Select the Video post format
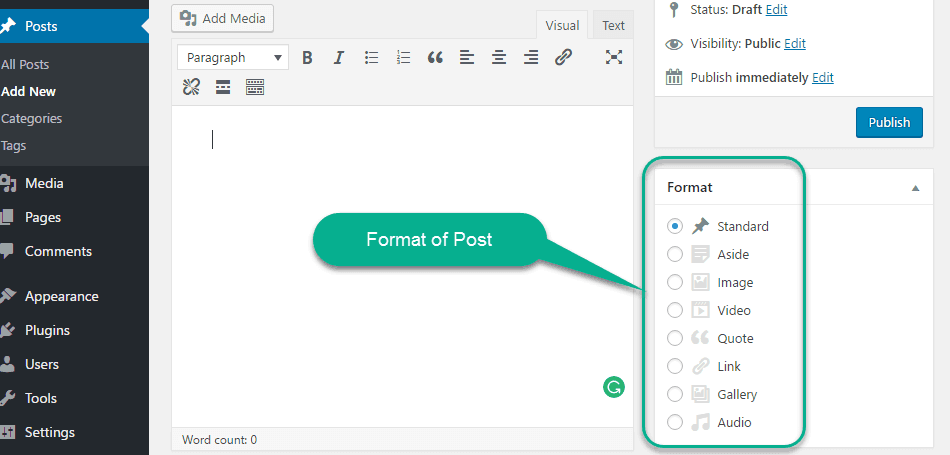Viewport: 950px width, 455px height. click(x=674, y=310)
